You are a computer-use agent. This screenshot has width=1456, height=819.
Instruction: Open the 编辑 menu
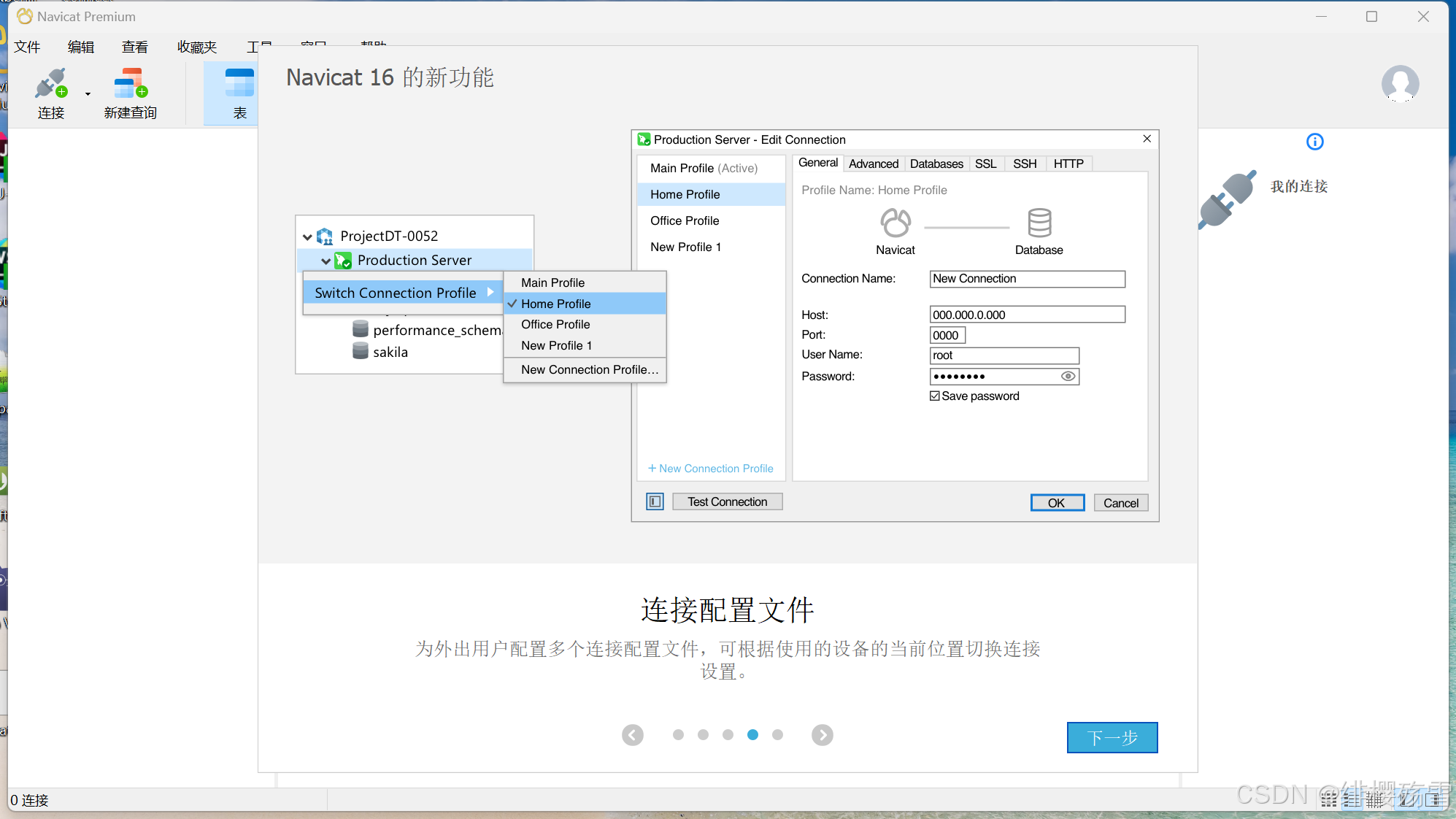click(81, 47)
